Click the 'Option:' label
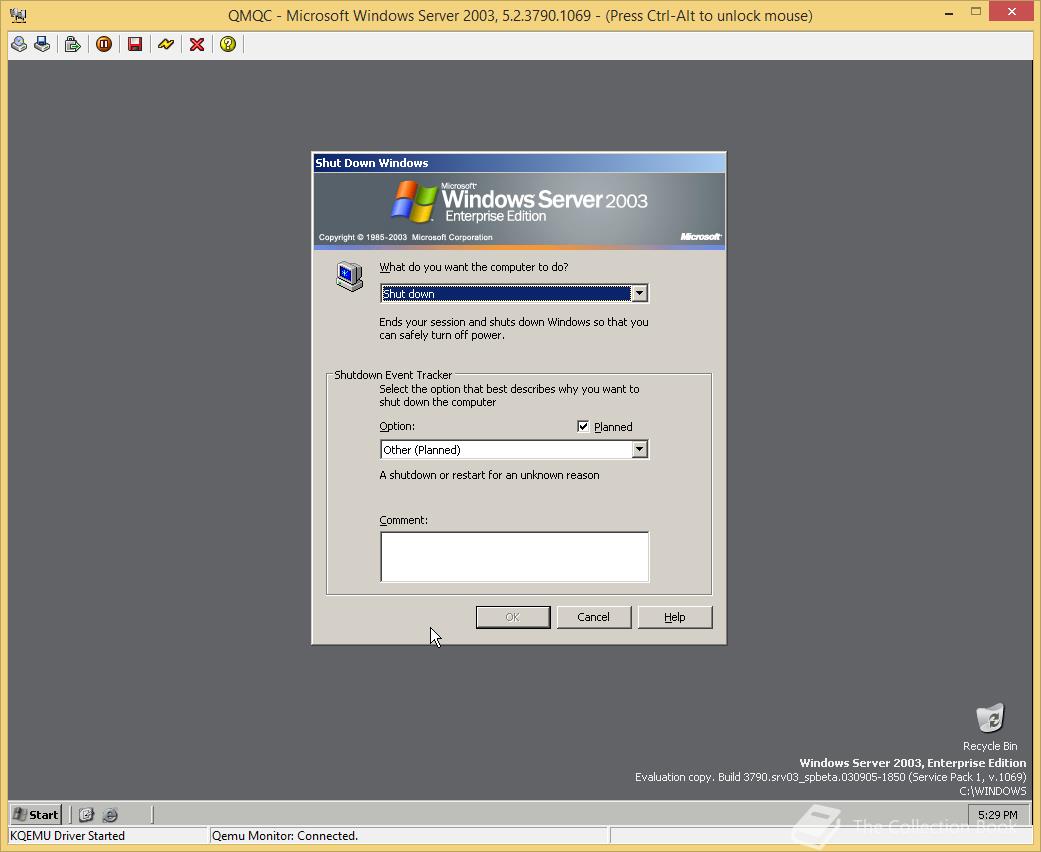 point(397,426)
